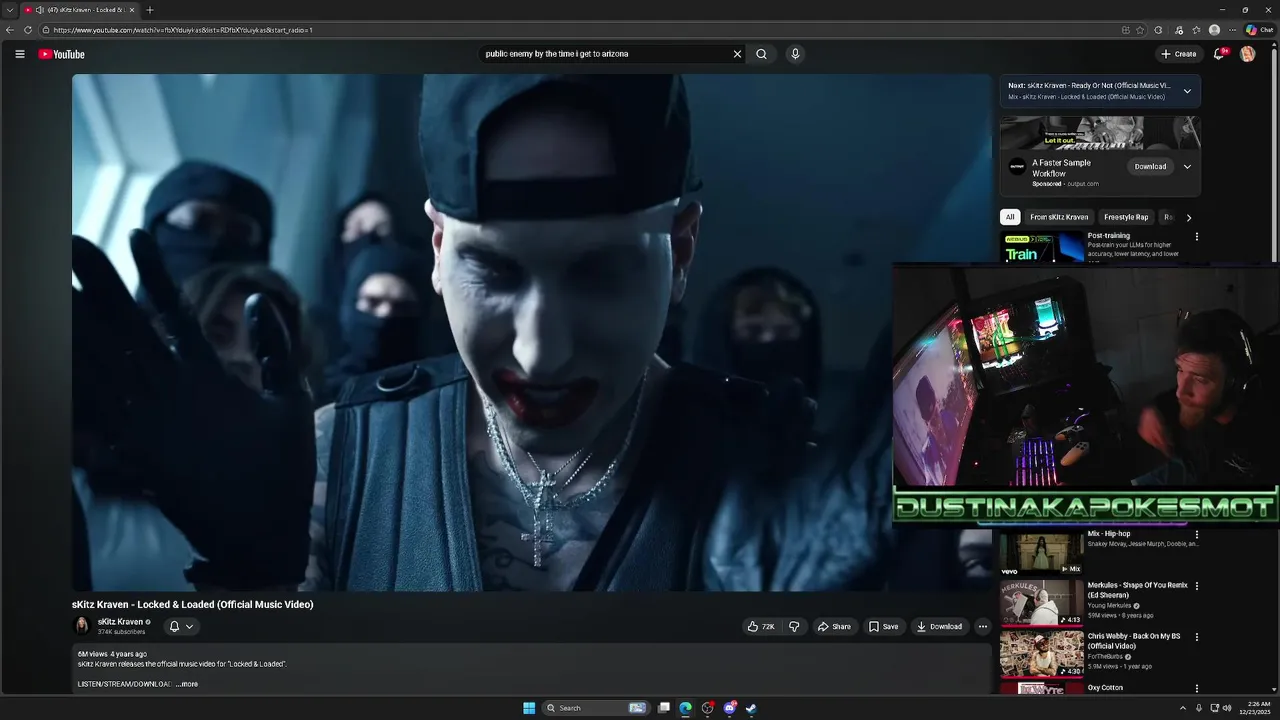Open Steam from the taskbar
The image size is (1280, 720).
(751, 708)
